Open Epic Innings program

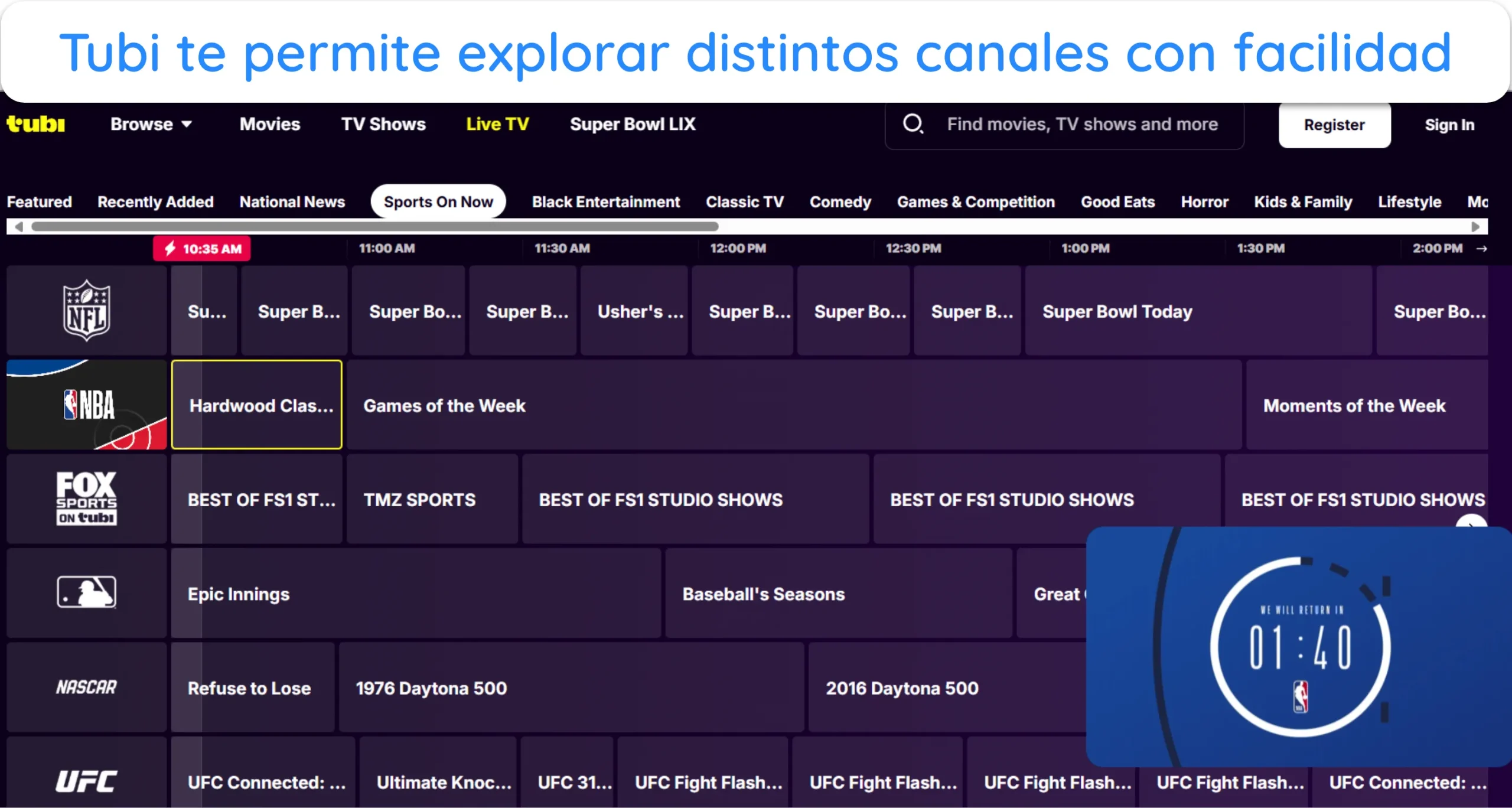coord(416,593)
